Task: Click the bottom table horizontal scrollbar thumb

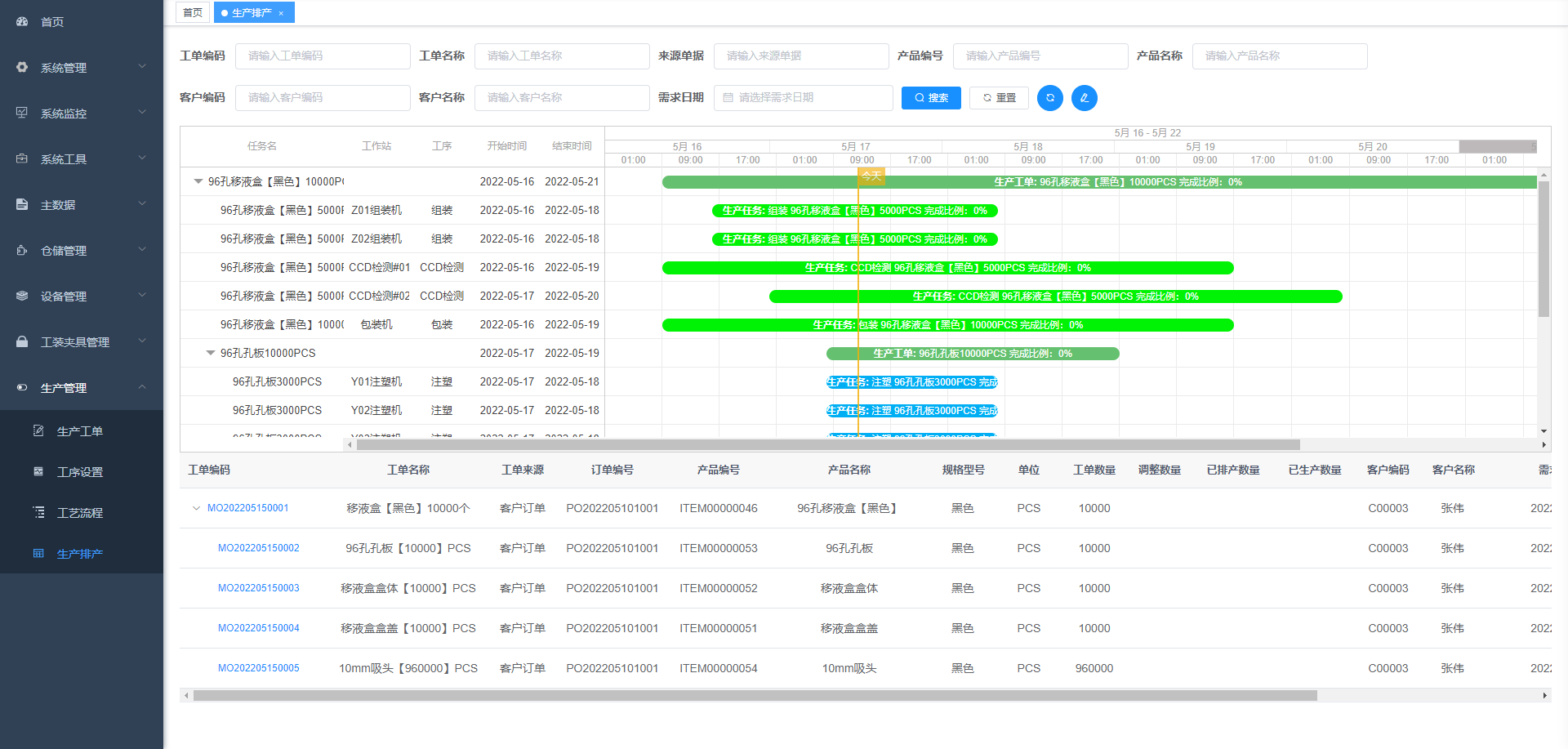Action: pyautogui.click(x=755, y=696)
